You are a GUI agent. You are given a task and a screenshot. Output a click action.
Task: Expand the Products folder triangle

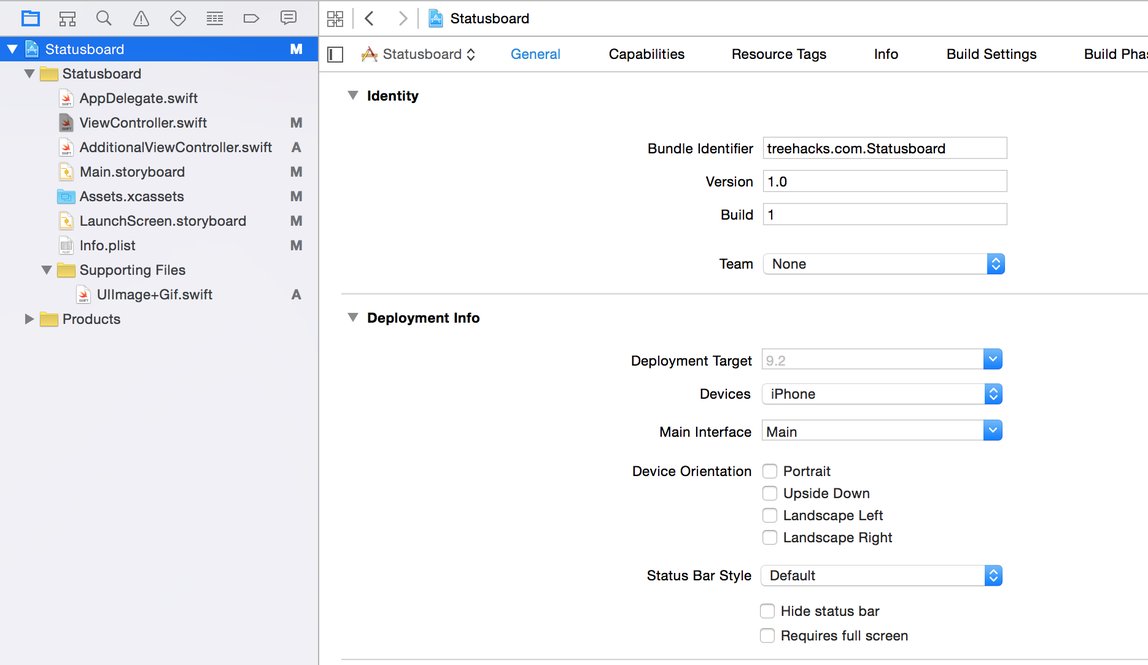click(x=29, y=319)
